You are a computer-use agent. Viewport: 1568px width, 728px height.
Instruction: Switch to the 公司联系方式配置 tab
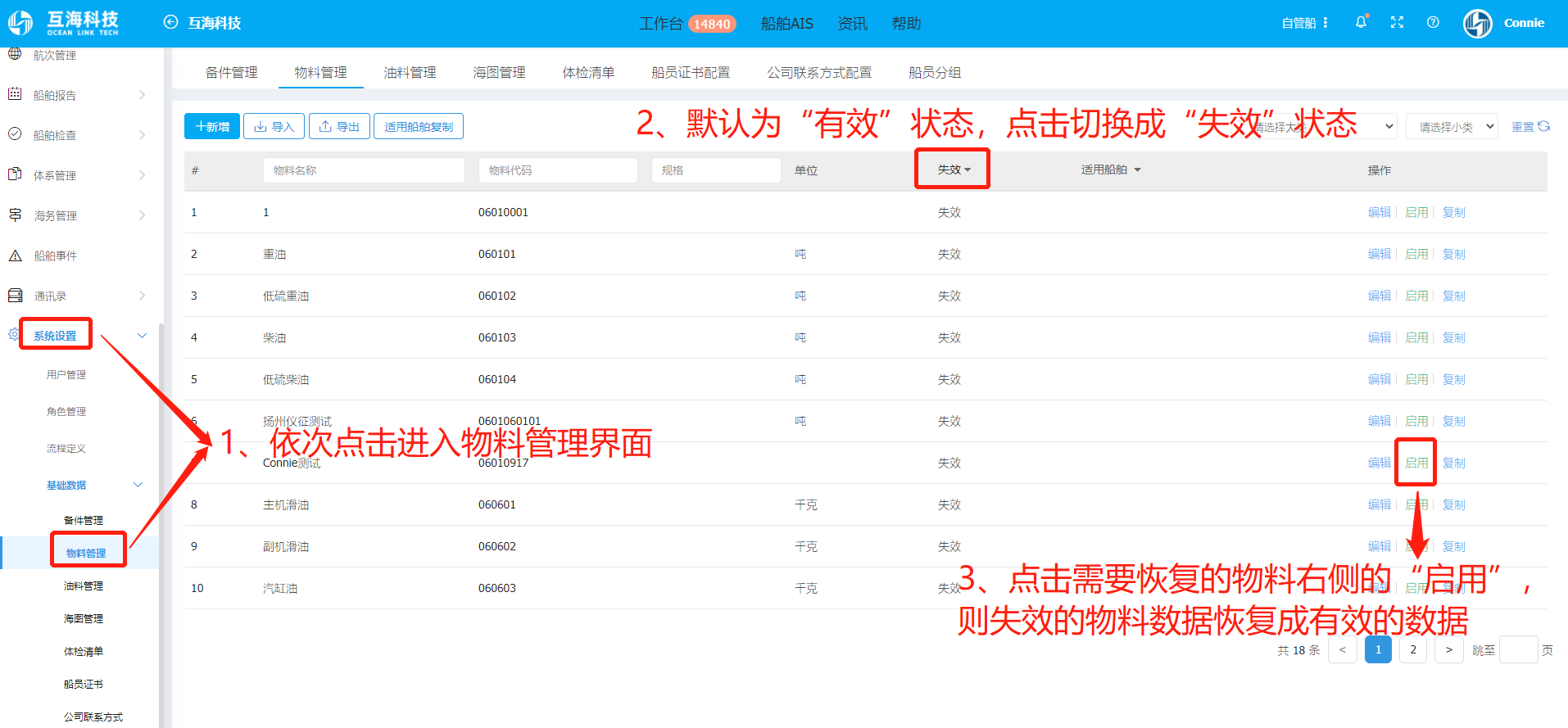coord(819,72)
